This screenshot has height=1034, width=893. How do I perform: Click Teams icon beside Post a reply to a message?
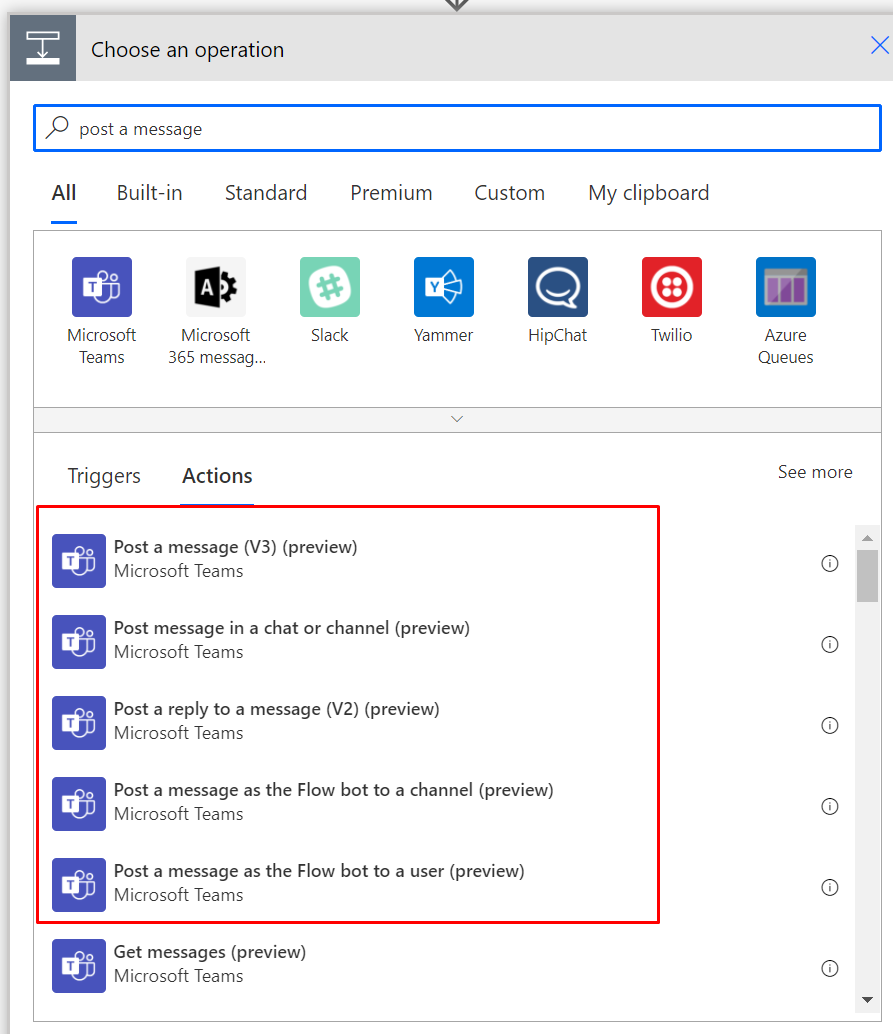[x=79, y=723]
